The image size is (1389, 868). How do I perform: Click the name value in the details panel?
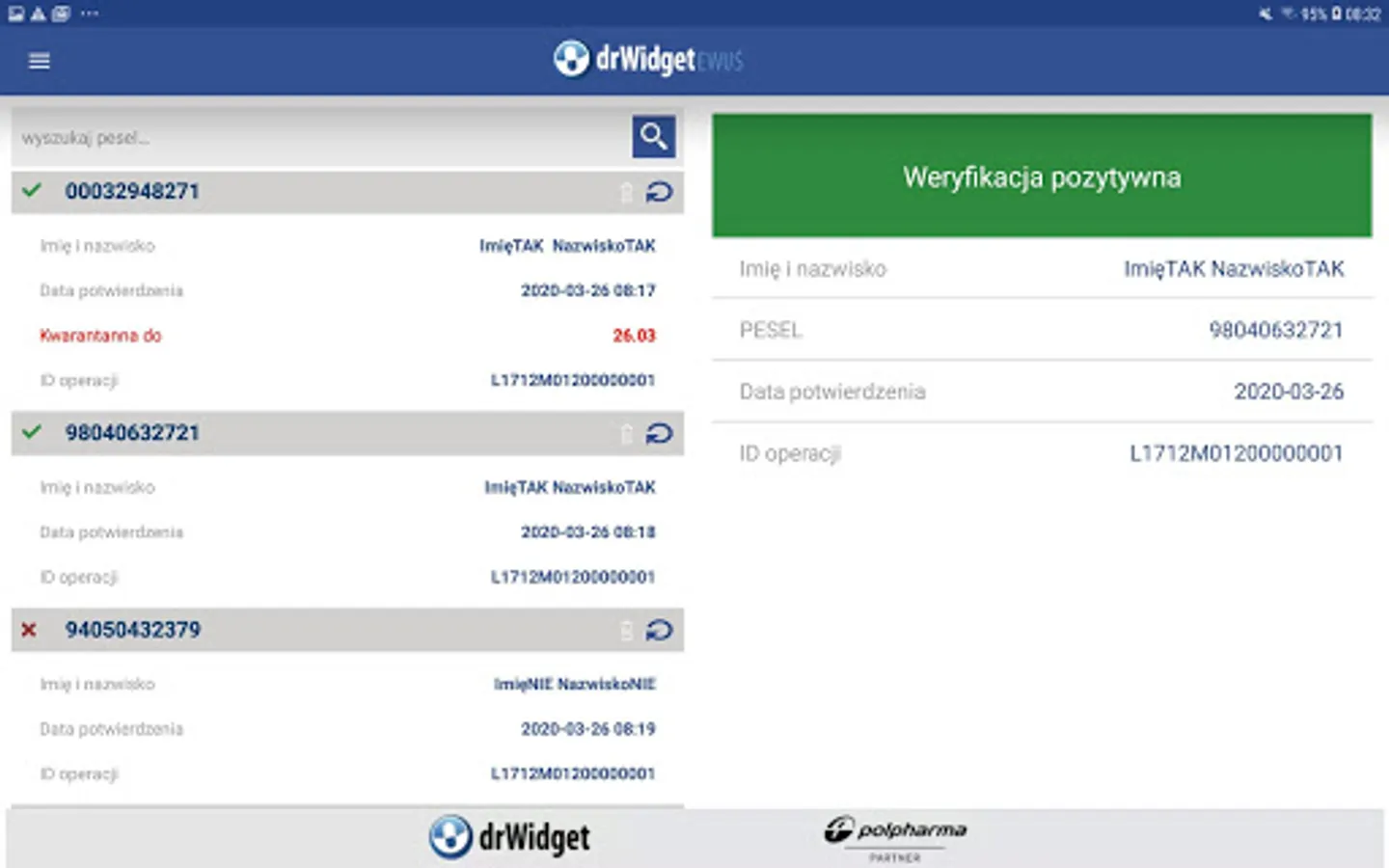1234,269
